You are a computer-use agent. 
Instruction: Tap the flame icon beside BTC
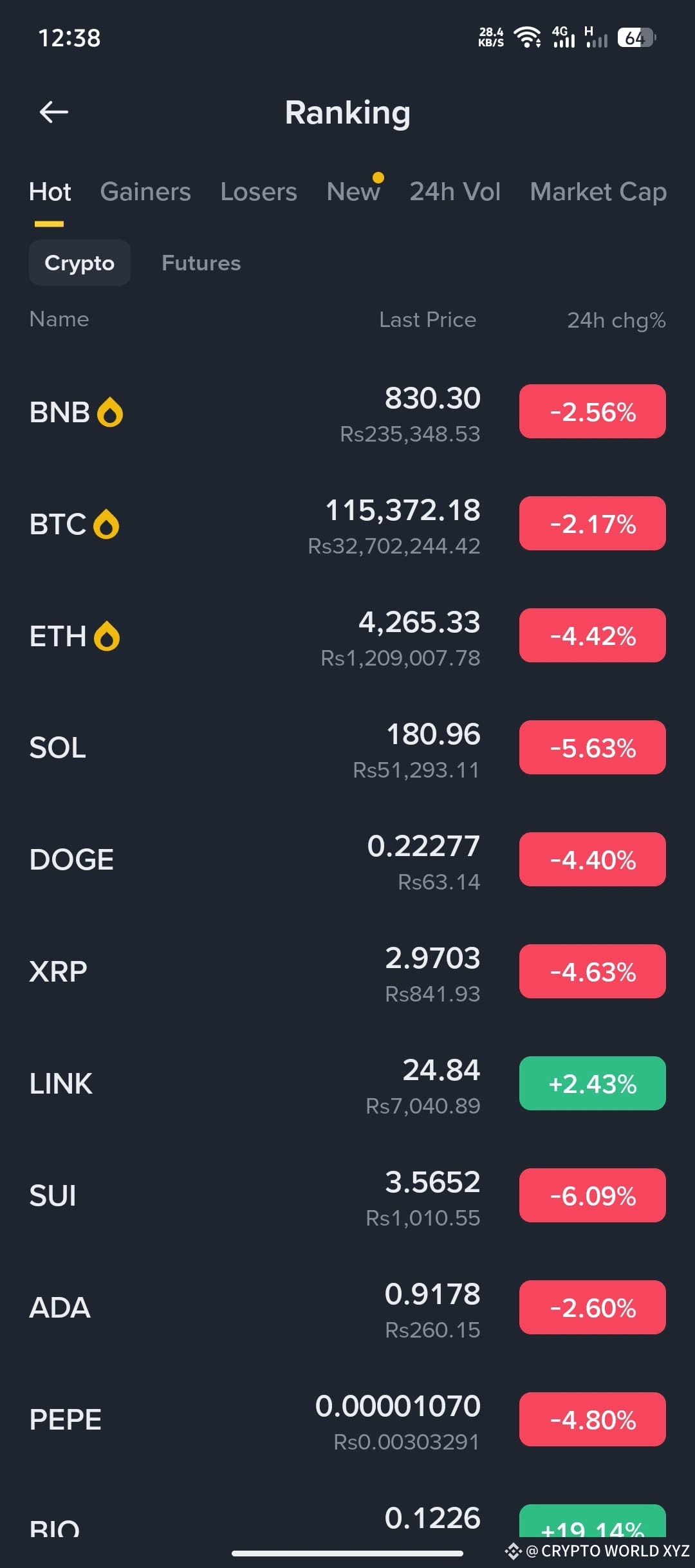106,524
